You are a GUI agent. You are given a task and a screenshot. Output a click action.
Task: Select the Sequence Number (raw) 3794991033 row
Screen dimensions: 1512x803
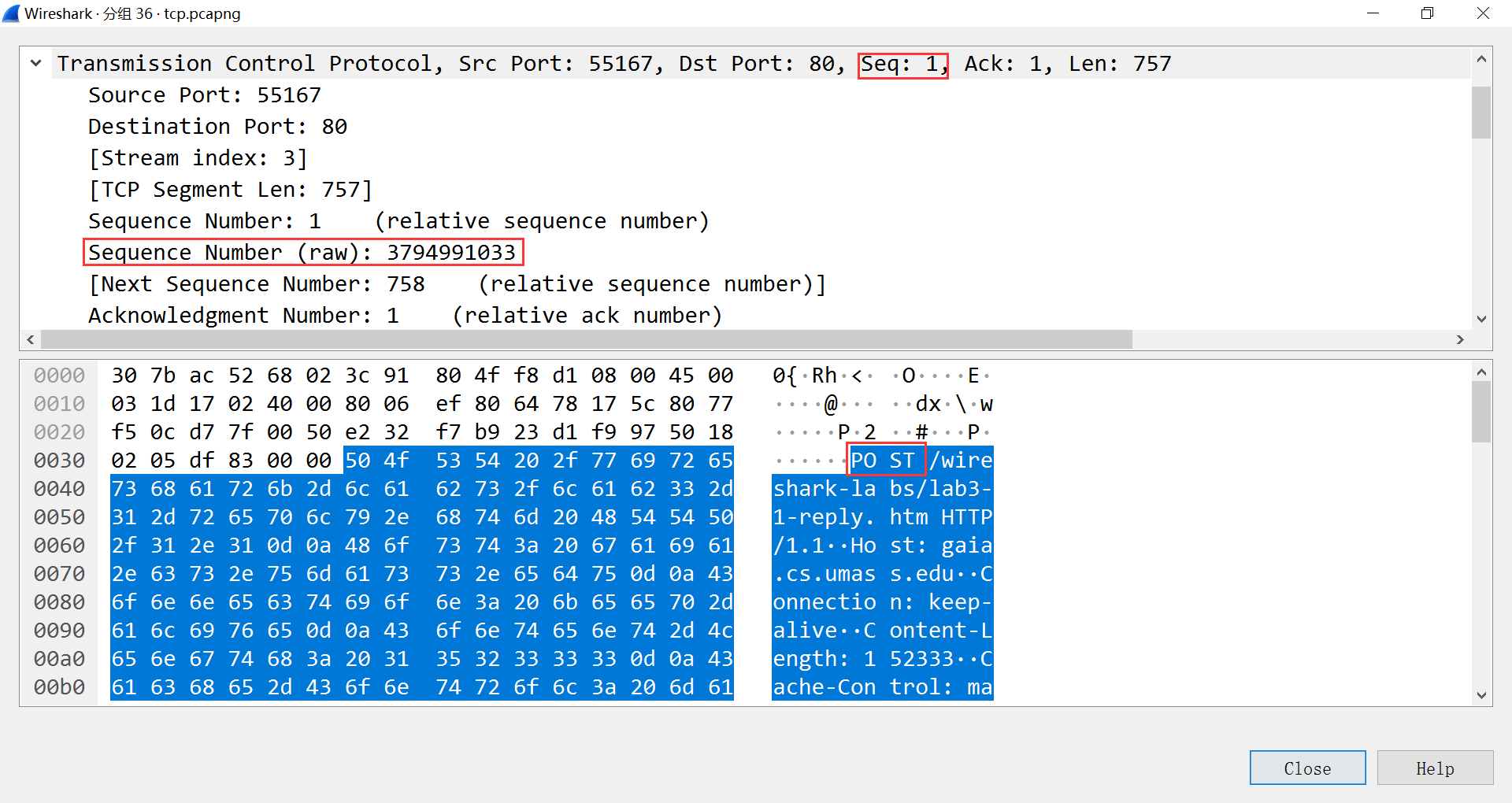point(302,253)
